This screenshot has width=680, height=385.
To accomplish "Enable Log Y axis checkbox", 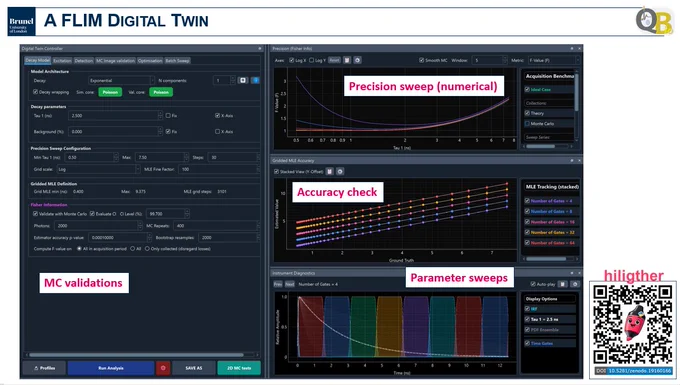I will tap(311, 60).
